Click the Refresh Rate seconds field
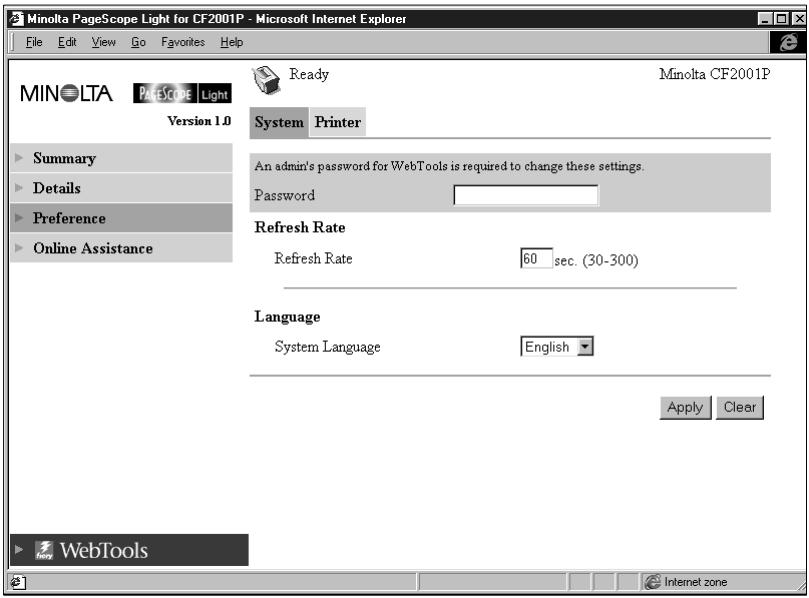The image size is (809, 598). click(536, 258)
